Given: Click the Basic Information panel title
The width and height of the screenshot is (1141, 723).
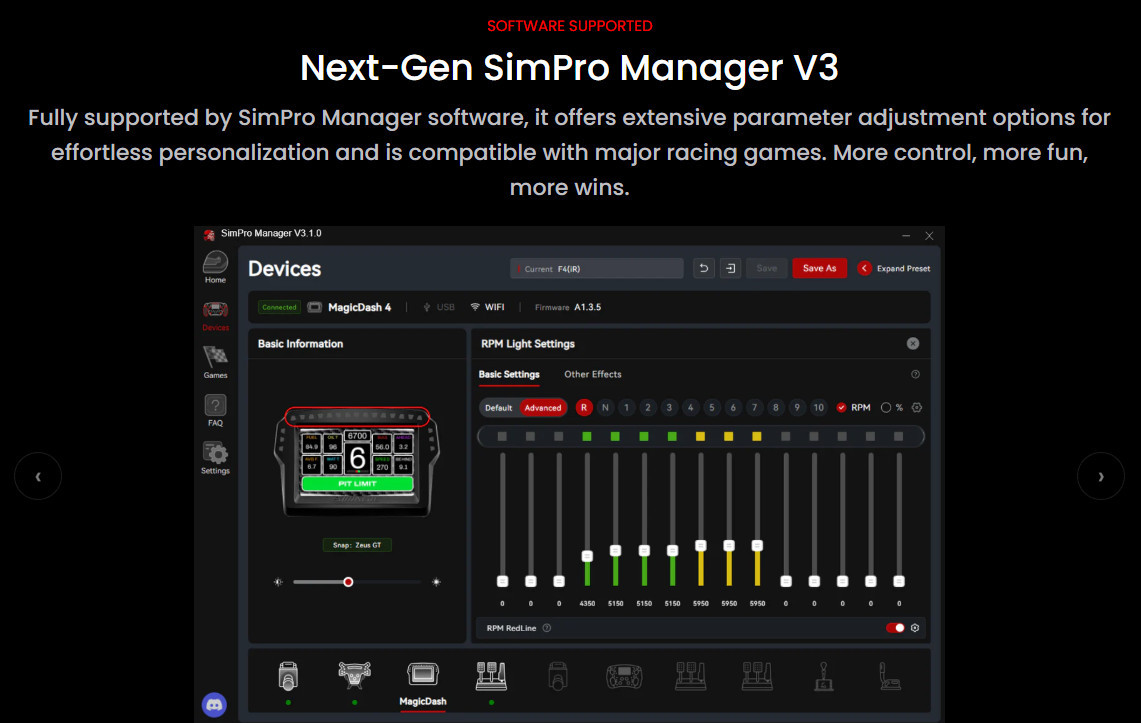Looking at the screenshot, I should point(301,343).
